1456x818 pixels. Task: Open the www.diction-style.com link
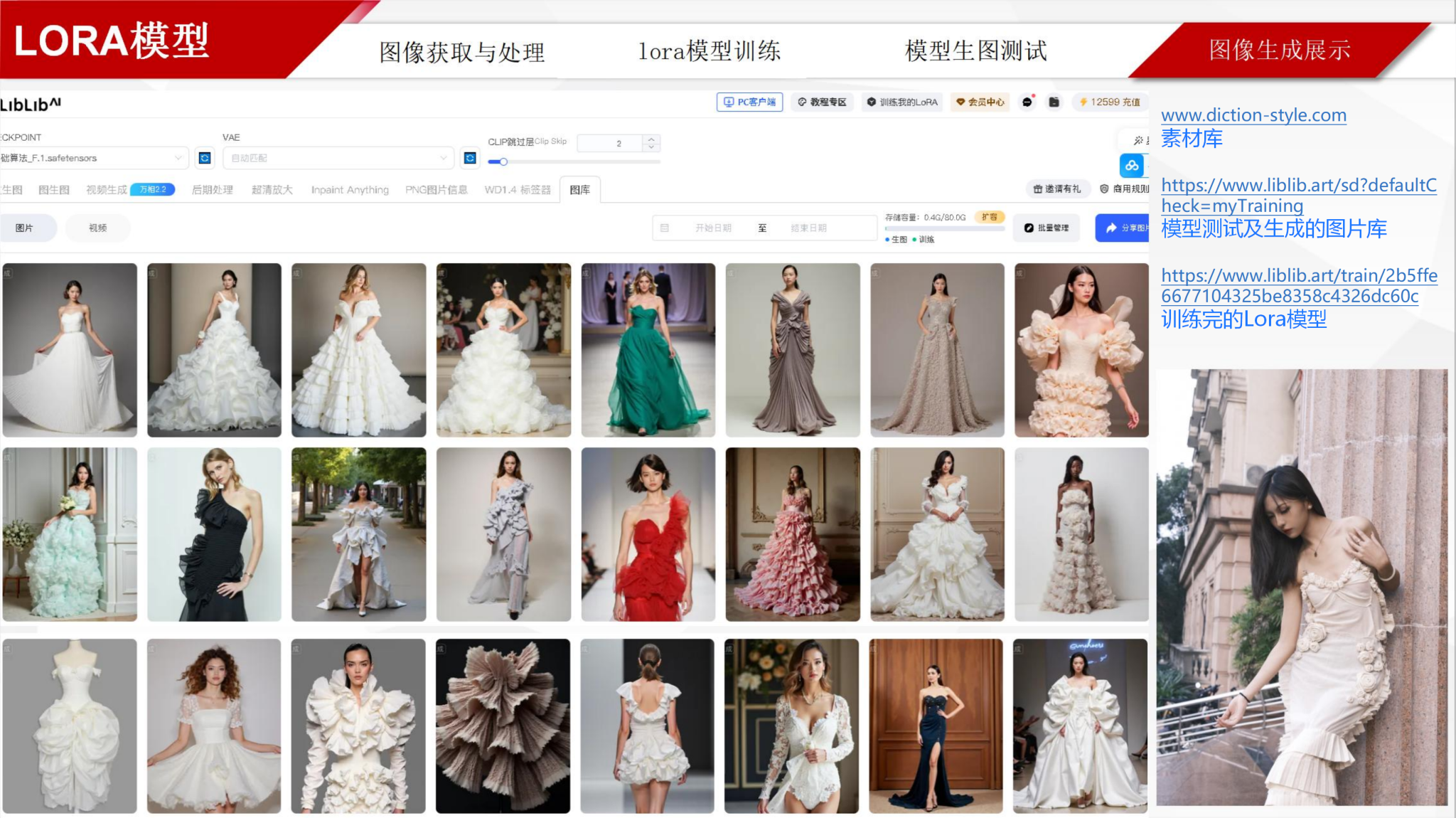1253,115
